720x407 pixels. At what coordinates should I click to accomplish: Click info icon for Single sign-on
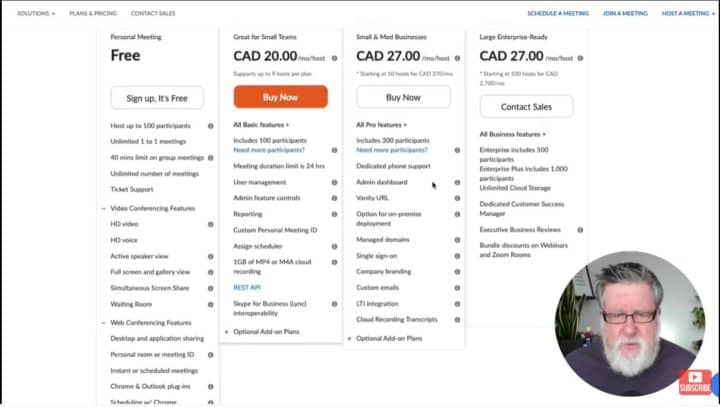click(458, 256)
